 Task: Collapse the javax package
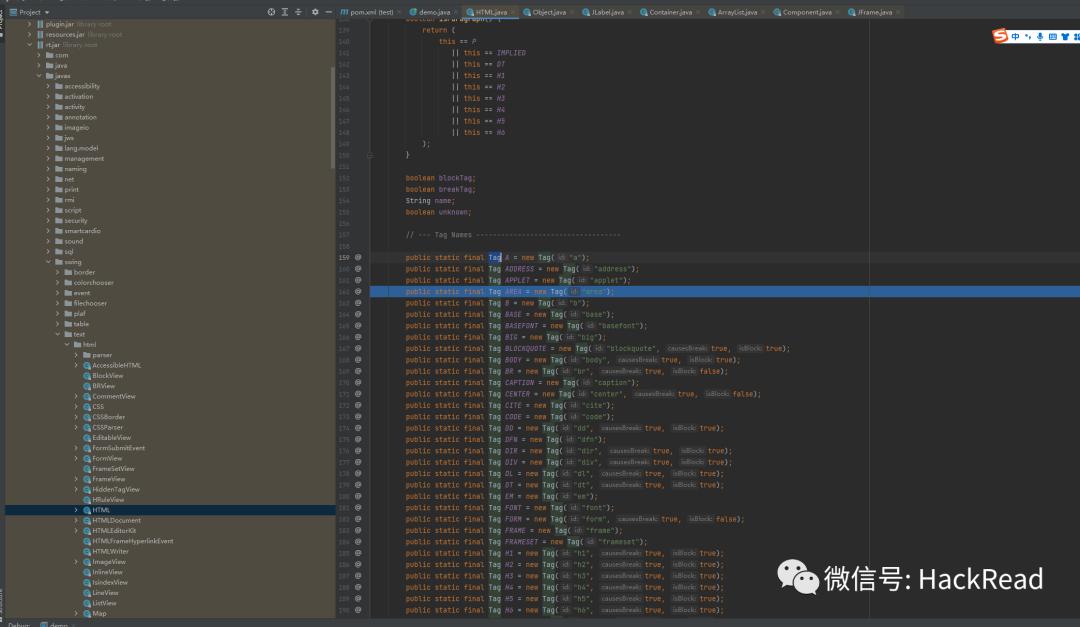click(x=39, y=76)
